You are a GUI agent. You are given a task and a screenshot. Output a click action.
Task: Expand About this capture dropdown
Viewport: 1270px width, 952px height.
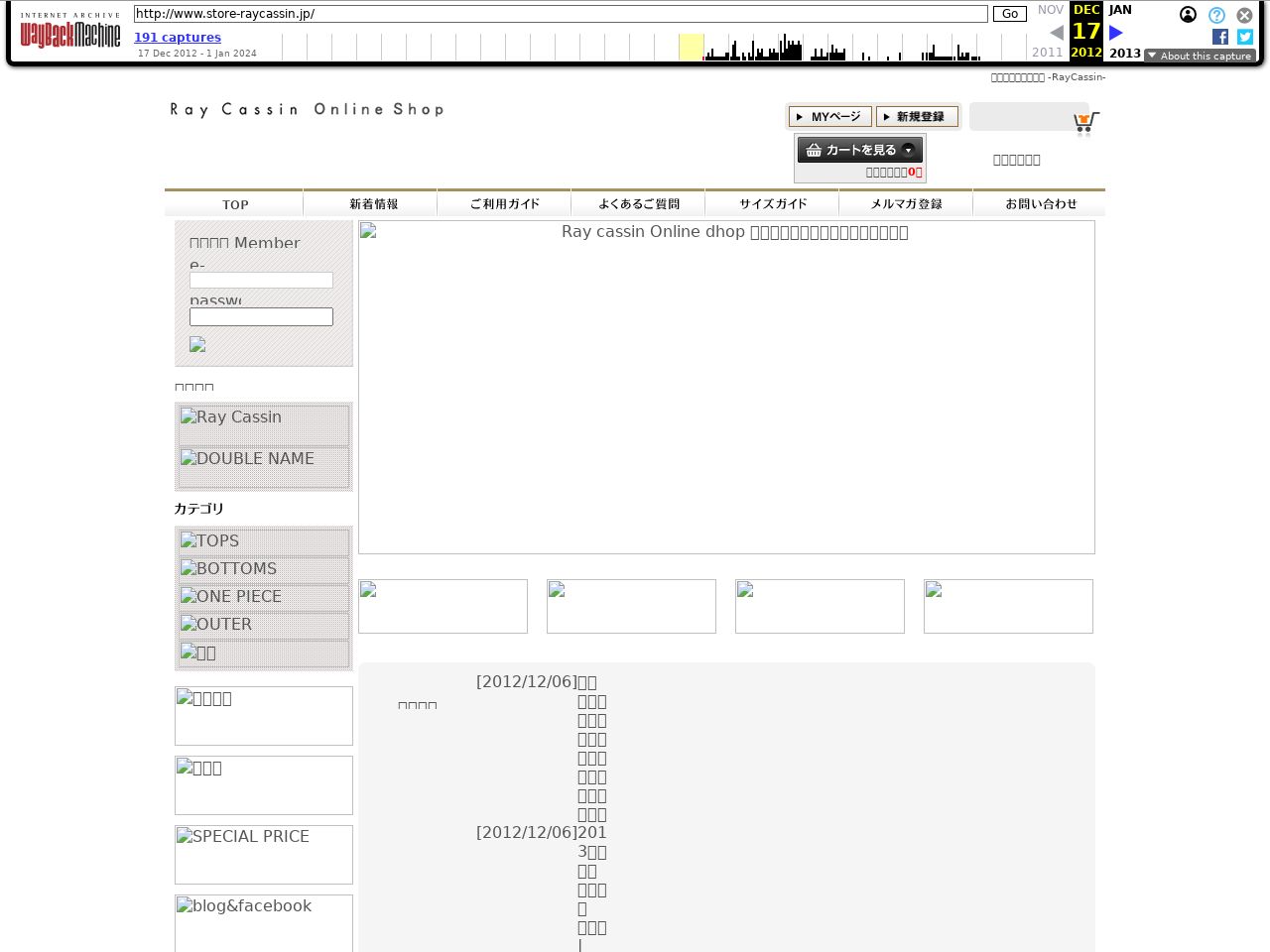tap(1200, 56)
